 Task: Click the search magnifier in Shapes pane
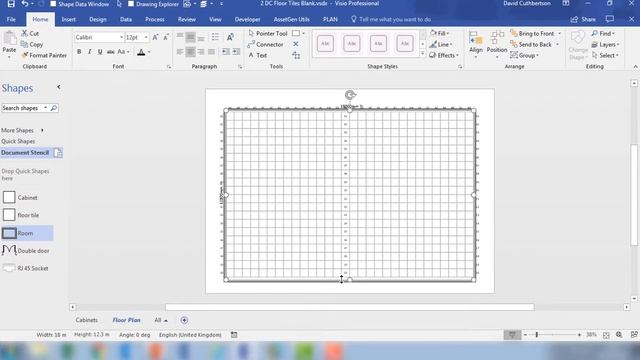[54, 108]
